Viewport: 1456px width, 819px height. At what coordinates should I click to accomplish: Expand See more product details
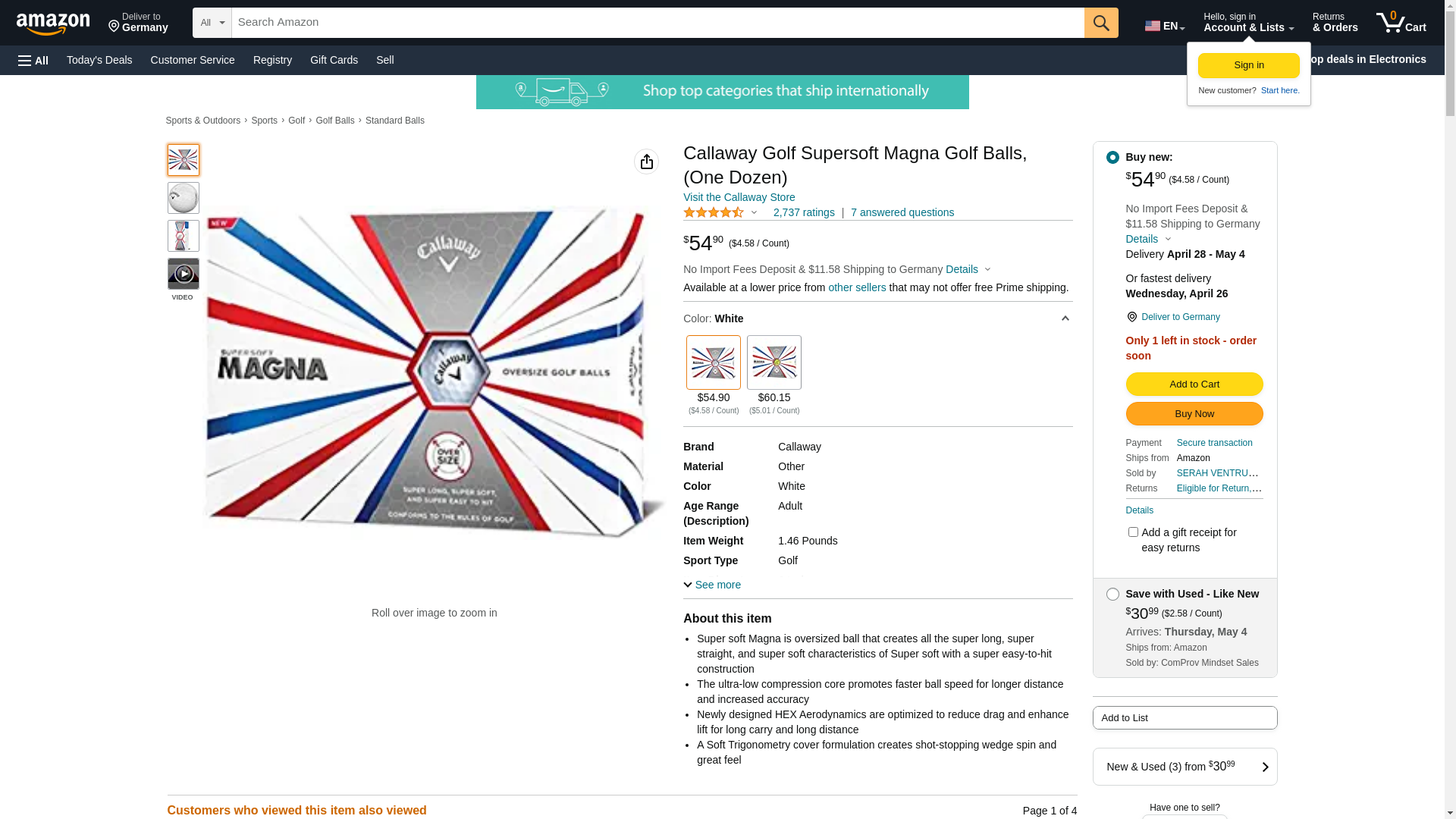coord(712,585)
